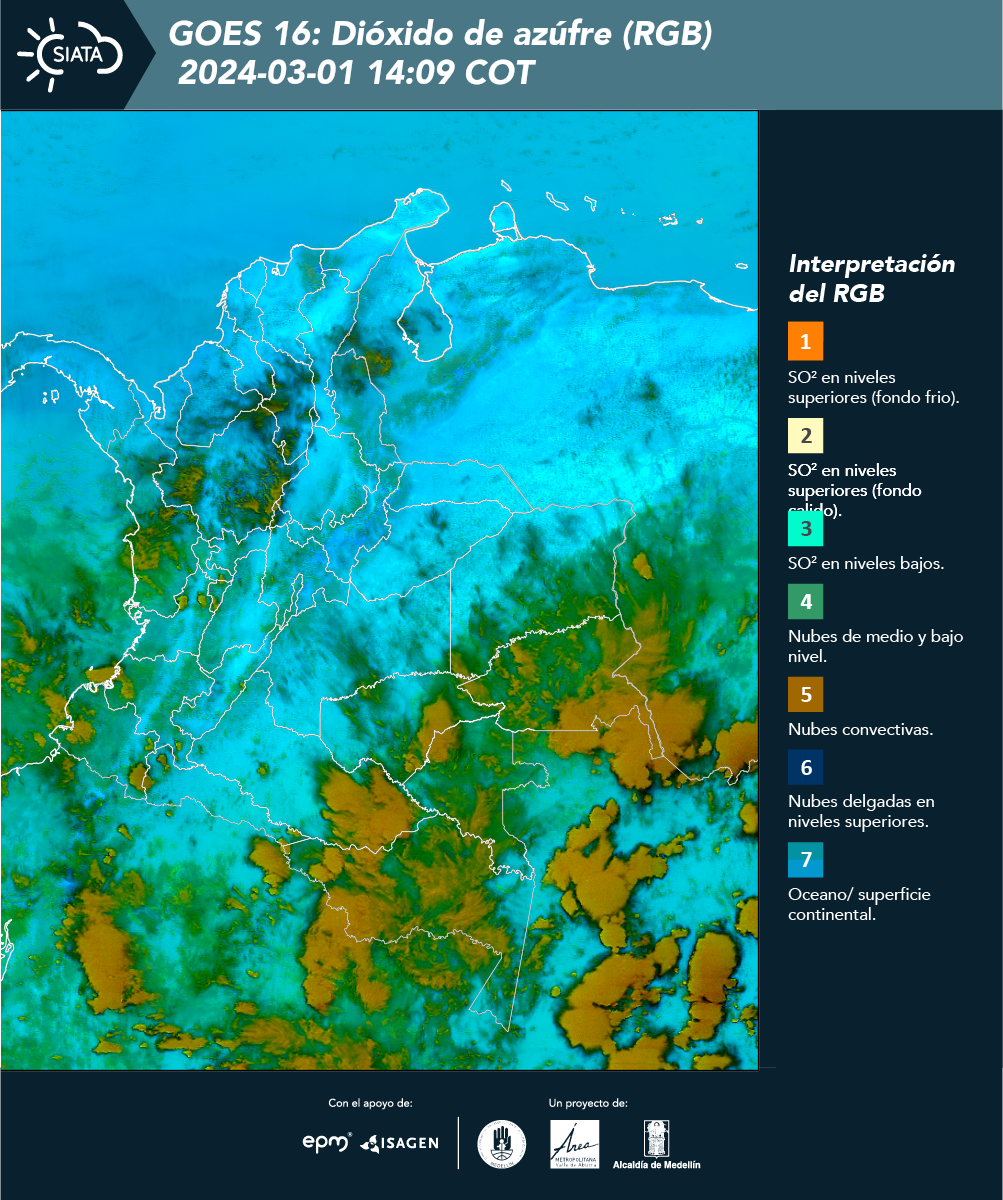Click the text 'Un proyecto de:'
Screen dimensions: 1003x1200
pos(588,1103)
